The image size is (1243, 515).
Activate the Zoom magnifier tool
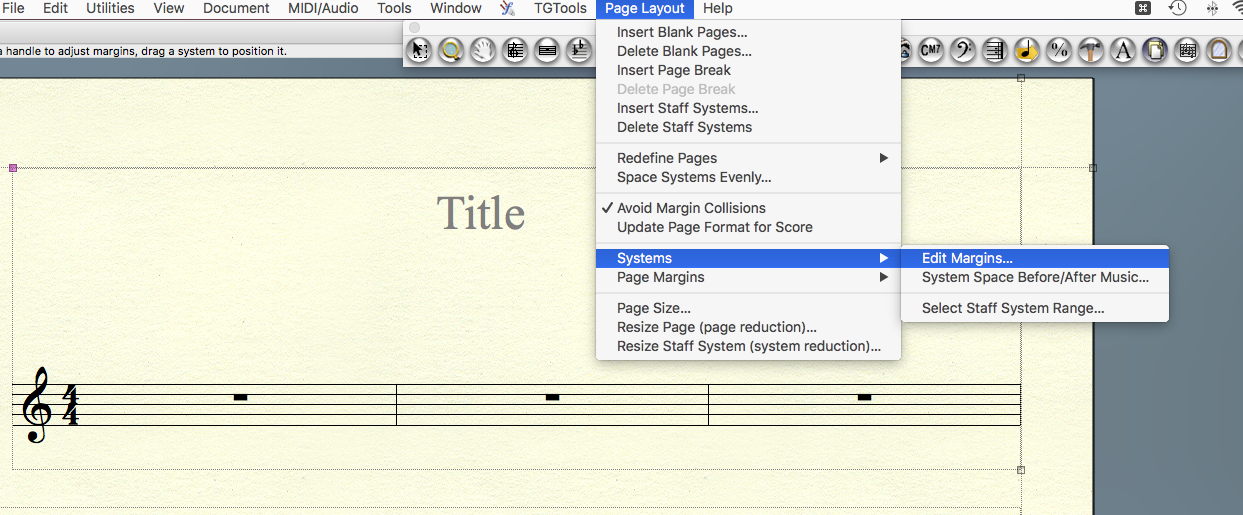(x=452, y=50)
